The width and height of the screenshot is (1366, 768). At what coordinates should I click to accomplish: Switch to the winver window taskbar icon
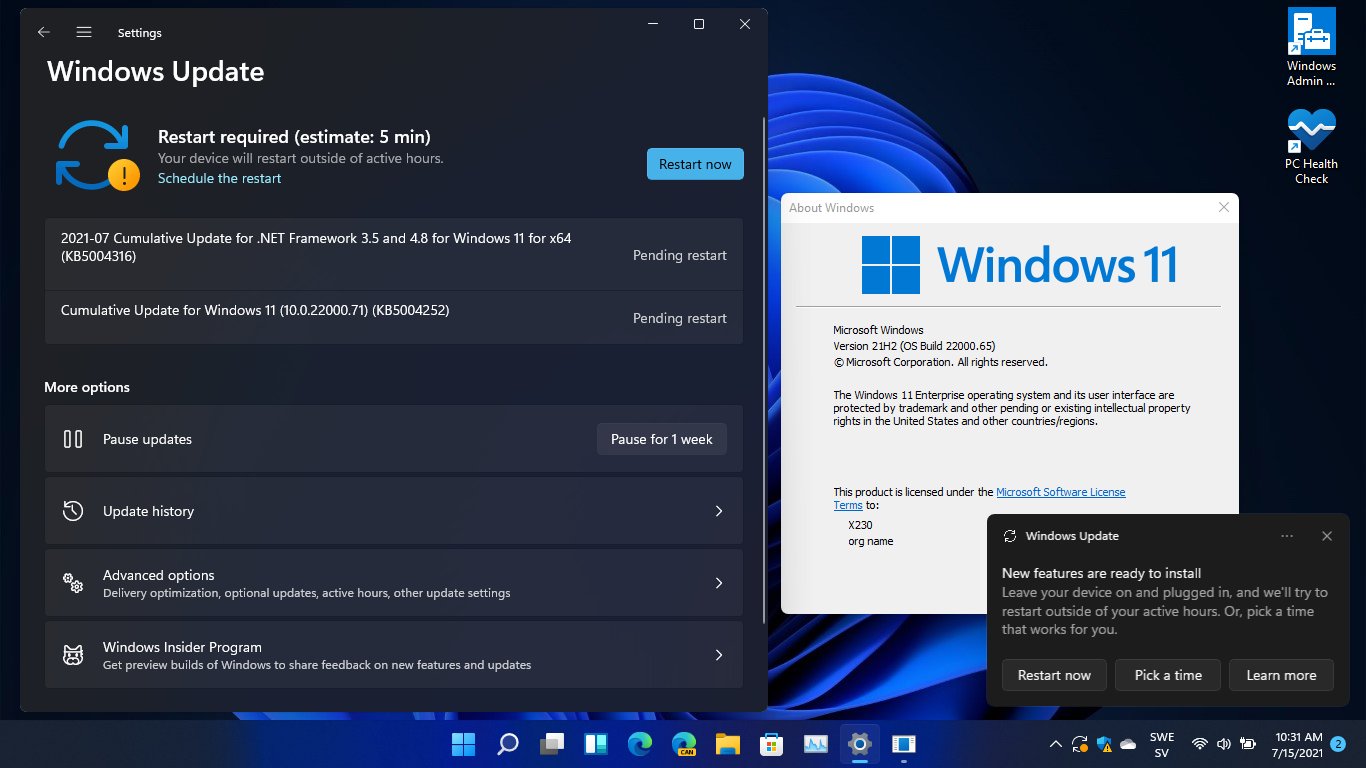904,744
